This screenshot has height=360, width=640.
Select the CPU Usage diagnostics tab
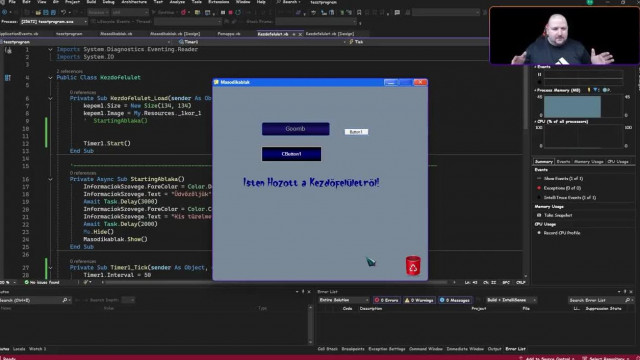618,162
